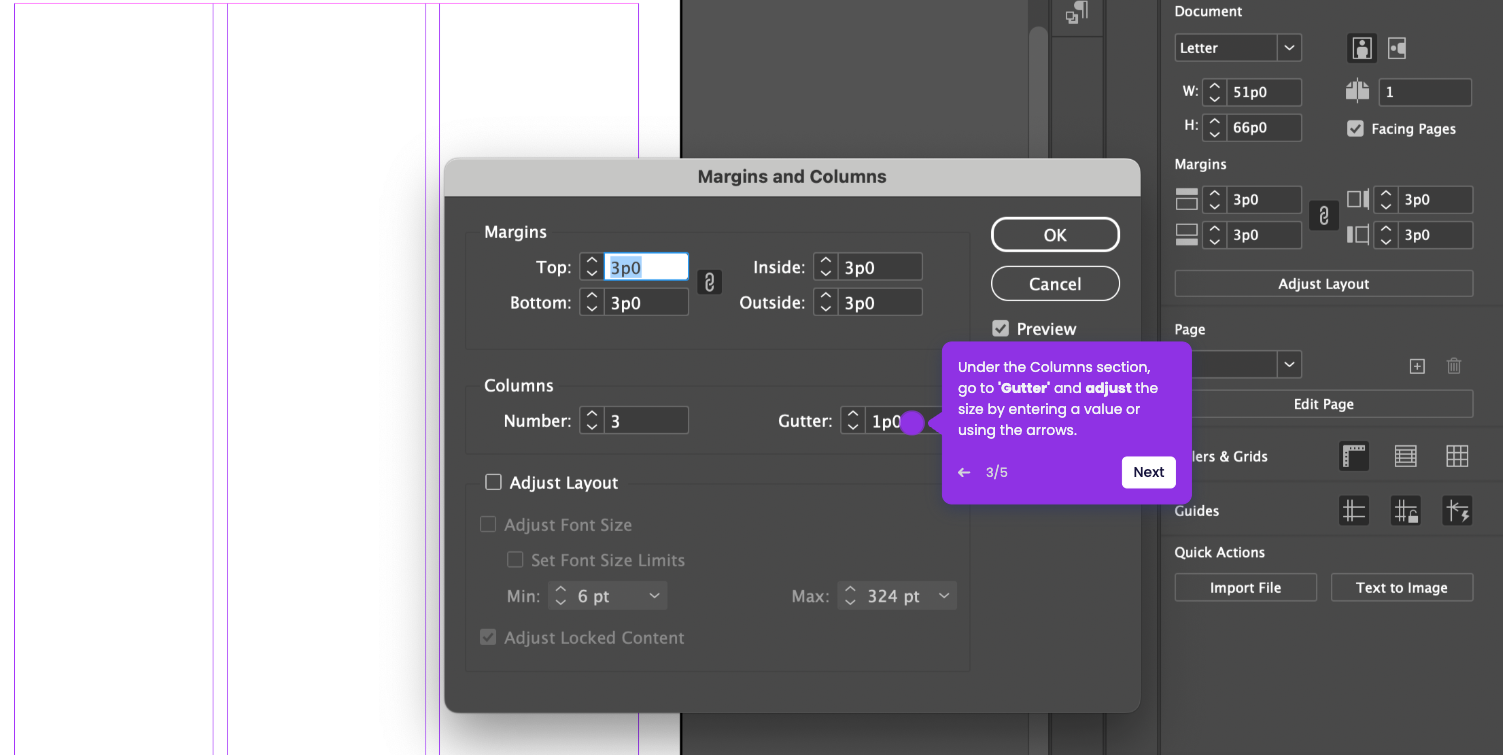Open the Max font size 324 pt dropdown
Viewport: 1503px width, 755px height.
point(897,596)
